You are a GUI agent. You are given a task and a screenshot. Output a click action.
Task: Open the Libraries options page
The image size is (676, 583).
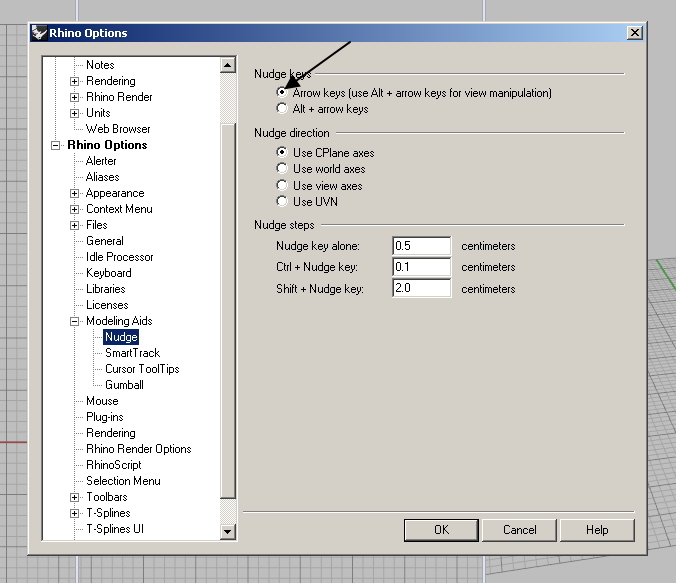(x=106, y=288)
